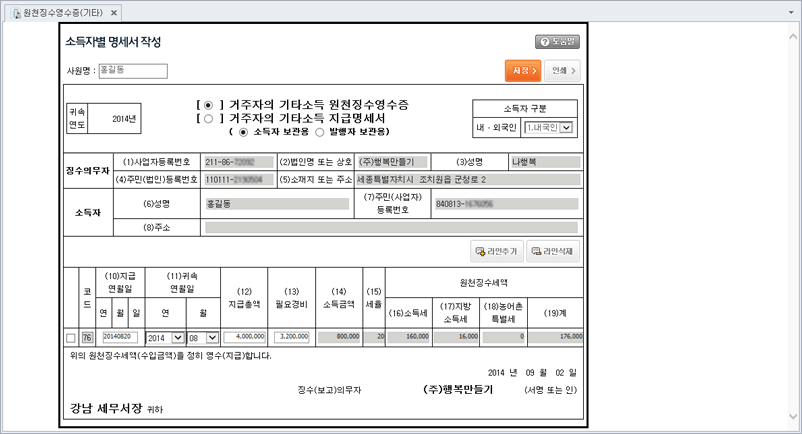Select 거주자의 기타소득 지급명세서 radio button
Image resolution: width=802 pixels, height=434 pixels.
pyautogui.click(x=208, y=119)
